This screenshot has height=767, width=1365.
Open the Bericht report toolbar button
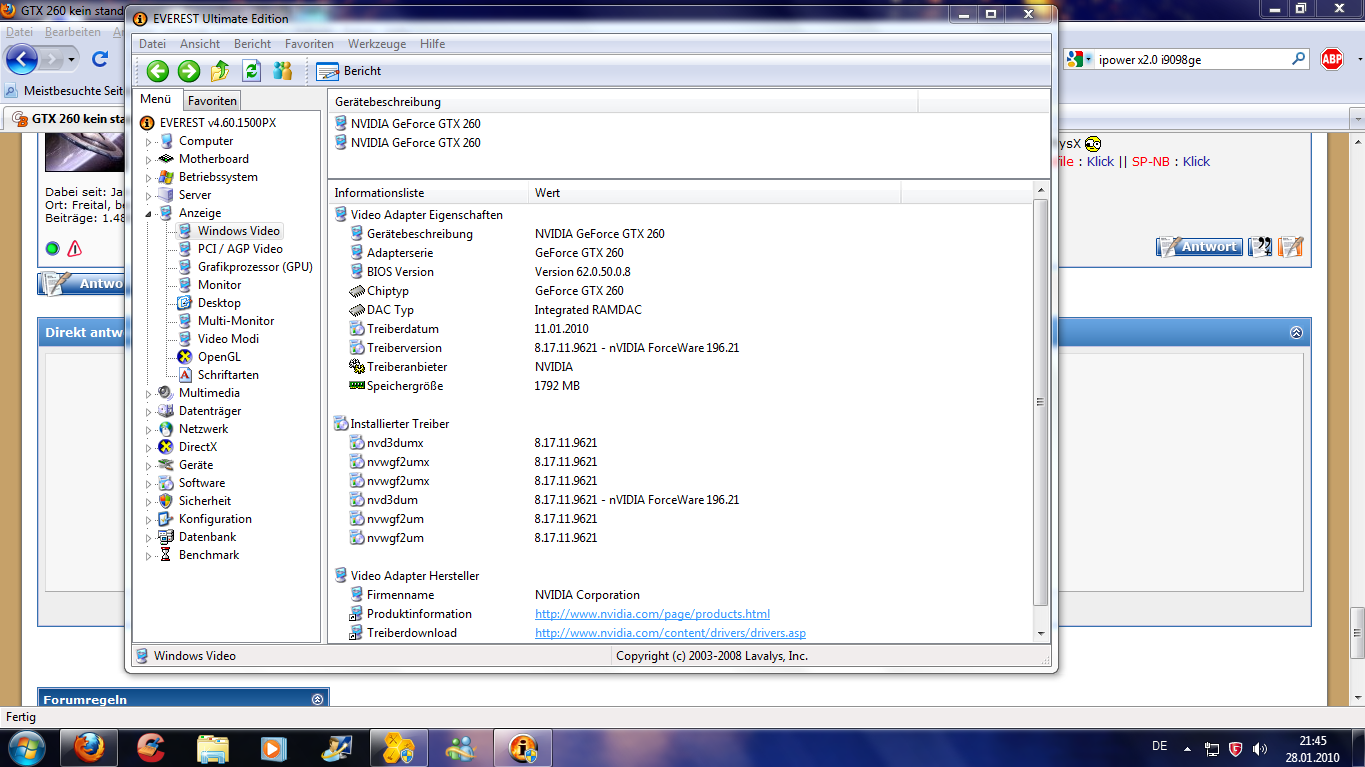click(348, 71)
